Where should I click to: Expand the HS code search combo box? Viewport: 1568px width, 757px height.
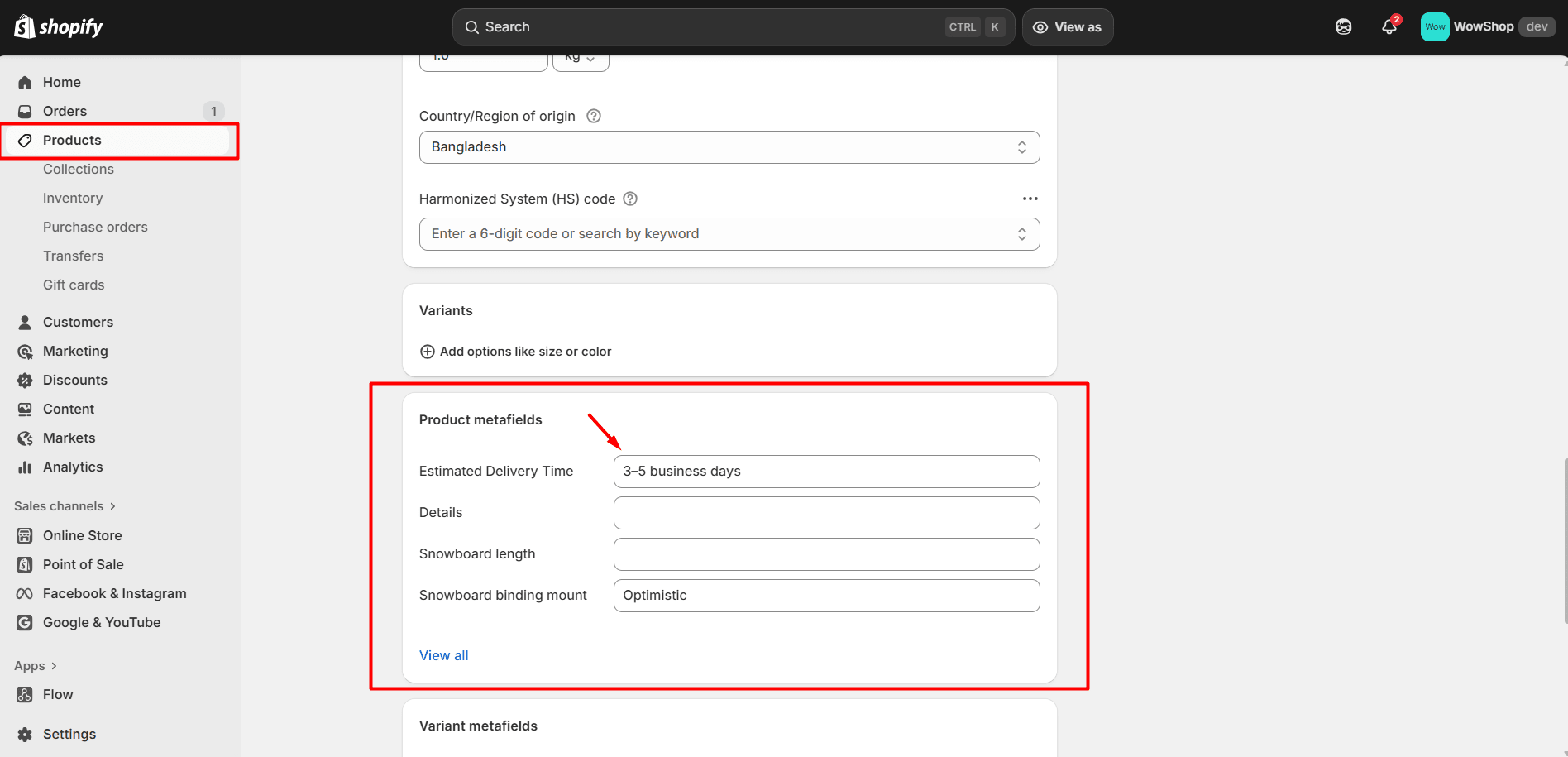tap(729, 234)
